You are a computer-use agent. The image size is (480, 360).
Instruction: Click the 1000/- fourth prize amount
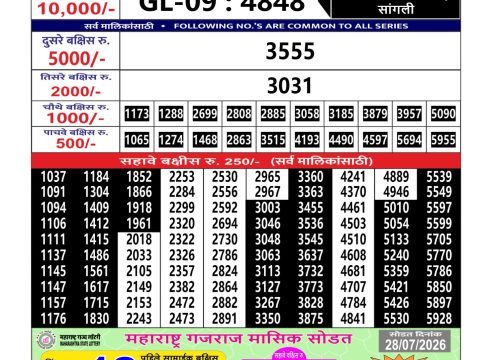pos(75,118)
